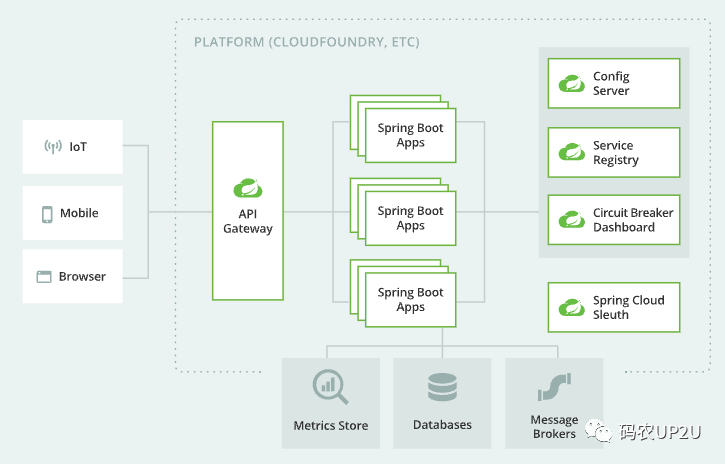
Task: Click the Spring Cloud Sleuth text
Action: pyautogui.click(x=629, y=307)
